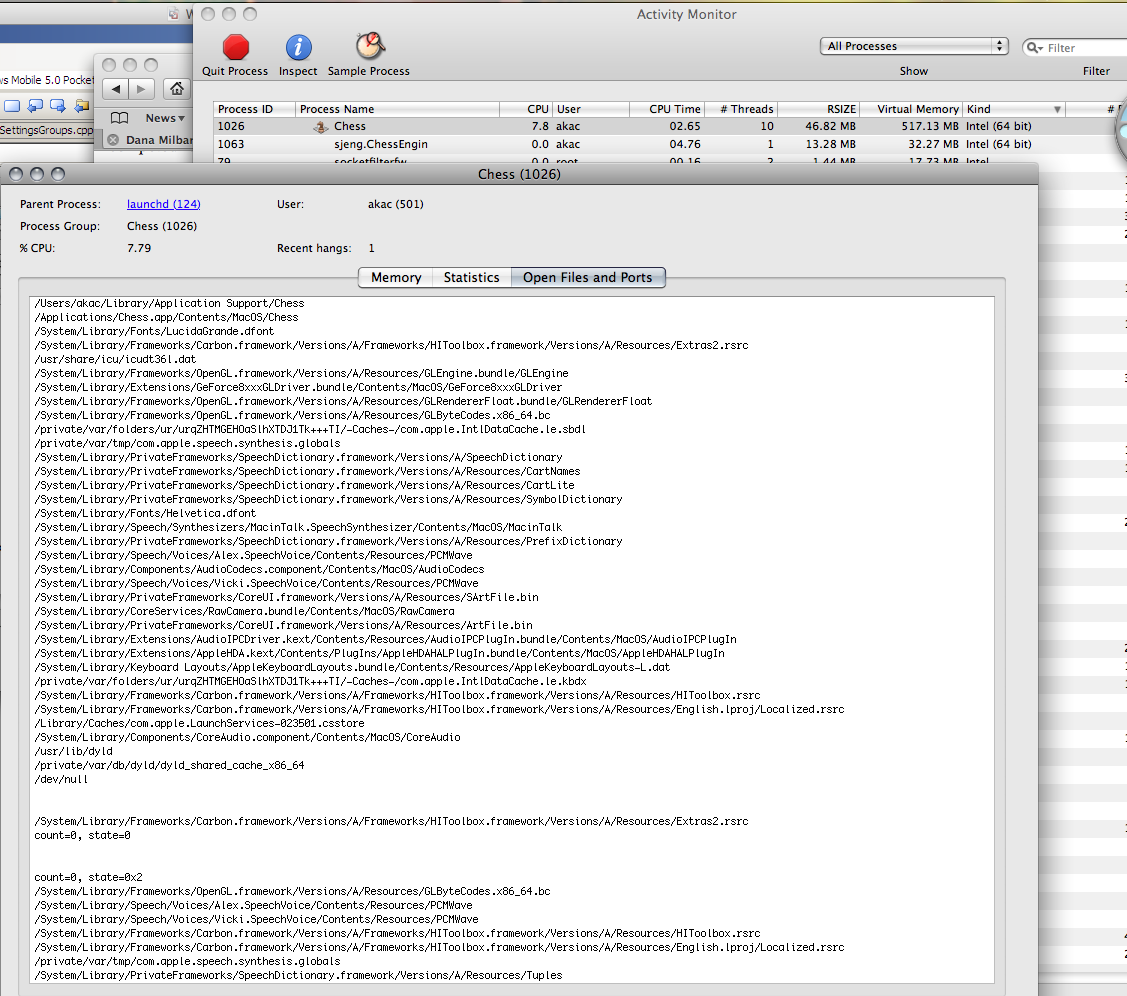1127x996 pixels.
Task: Click the RawCamera.bundle path line
Action: (x=244, y=612)
